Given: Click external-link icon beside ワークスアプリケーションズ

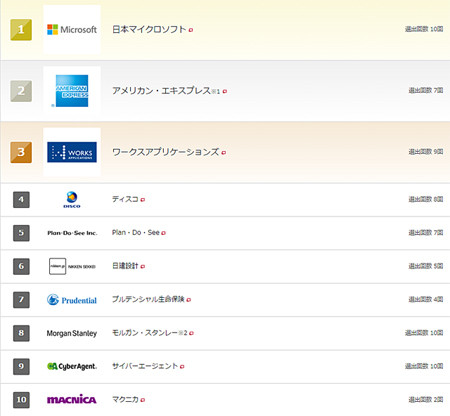Looking at the screenshot, I should tap(224, 153).
